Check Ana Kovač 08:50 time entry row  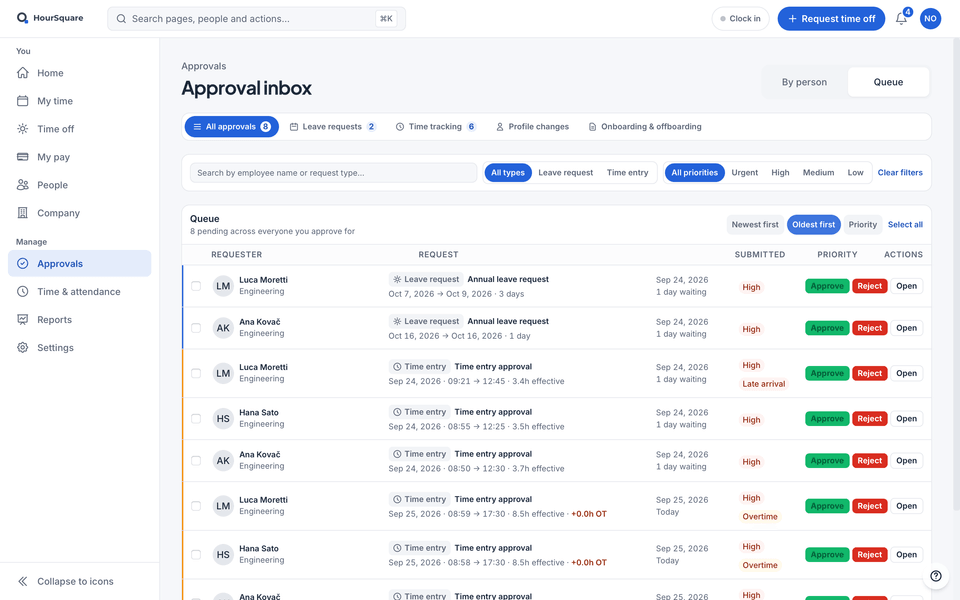tap(196, 461)
